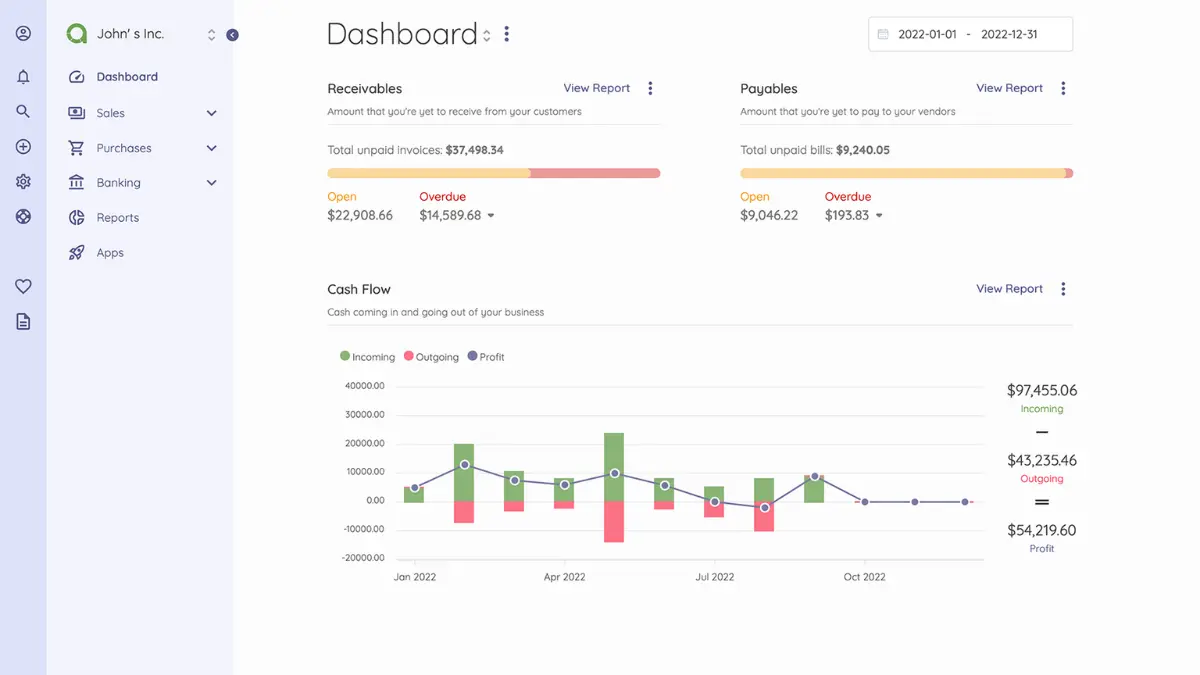1200x675 pixels.
Task: Click the heart icon in left rail
Action: (x=23, y=287)
